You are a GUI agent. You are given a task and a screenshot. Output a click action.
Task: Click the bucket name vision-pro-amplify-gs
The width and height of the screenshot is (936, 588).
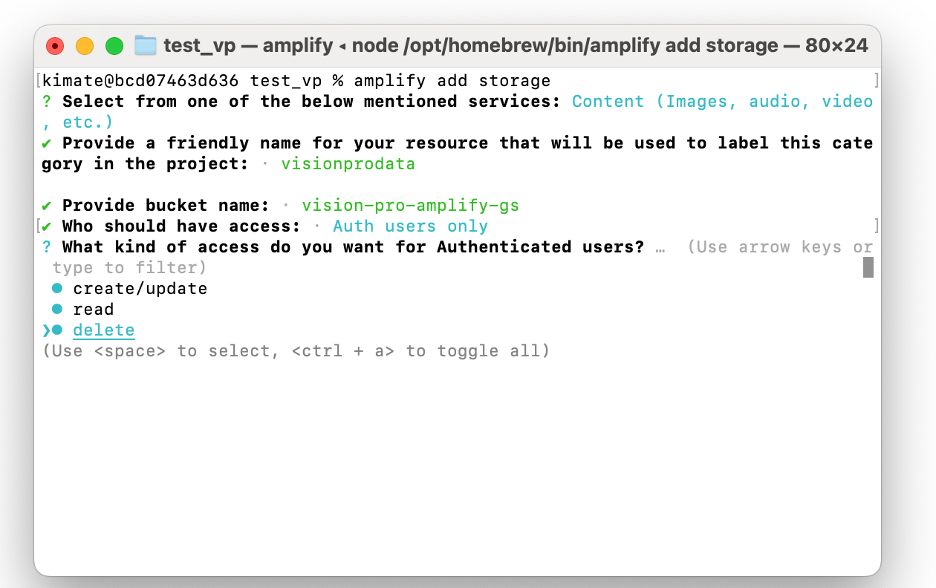(410, 205)
